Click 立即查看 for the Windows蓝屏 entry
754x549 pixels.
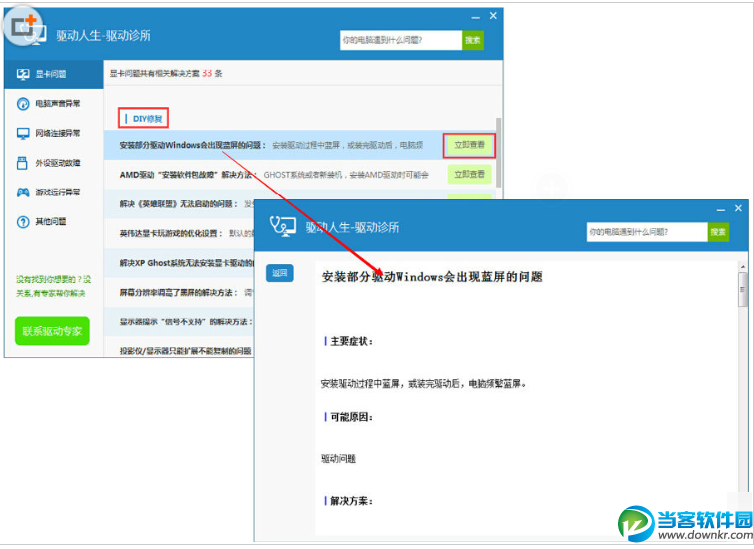[x=469, y=145]
